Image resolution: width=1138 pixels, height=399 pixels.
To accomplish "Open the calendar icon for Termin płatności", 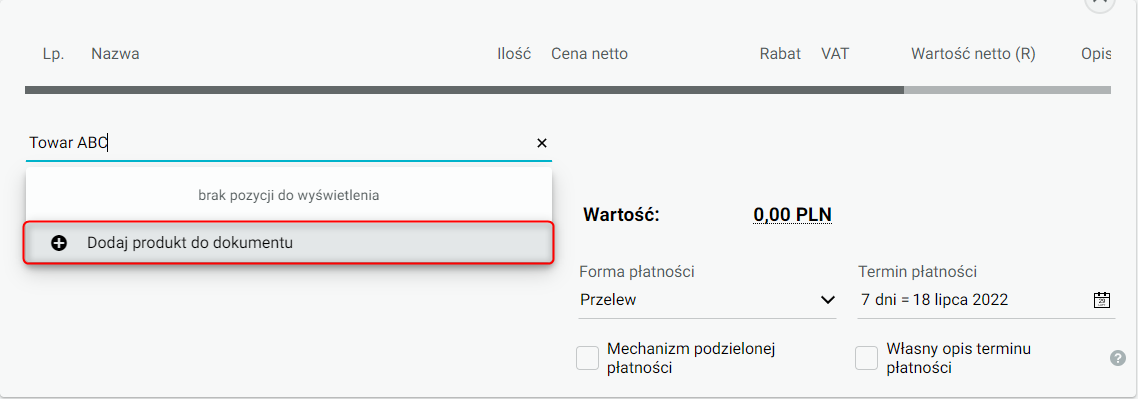I will click(x=1102, y=300).
